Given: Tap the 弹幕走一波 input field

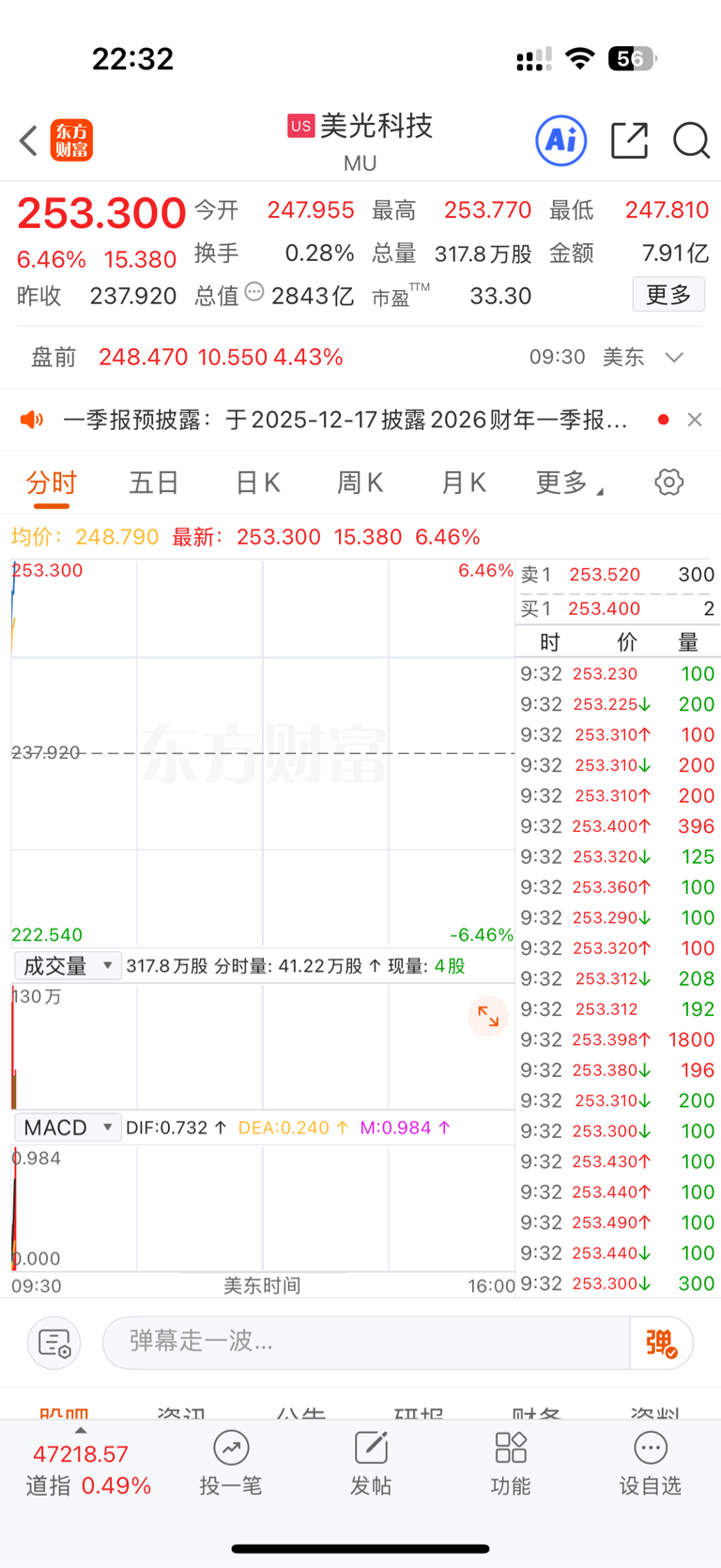Looking at the screenshot, I should pyautogui.click(x=366, y=1343).
